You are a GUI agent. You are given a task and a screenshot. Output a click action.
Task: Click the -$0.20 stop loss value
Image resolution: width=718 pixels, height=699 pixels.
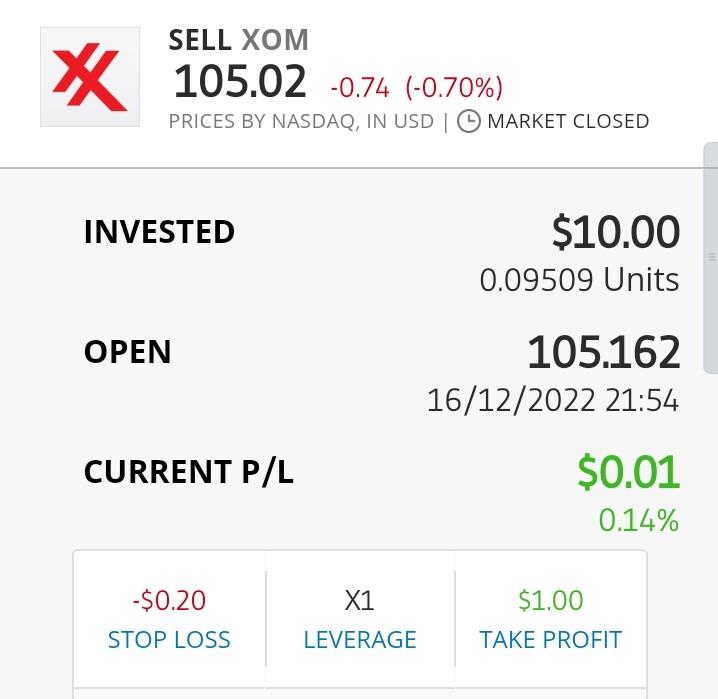[169, 601]
